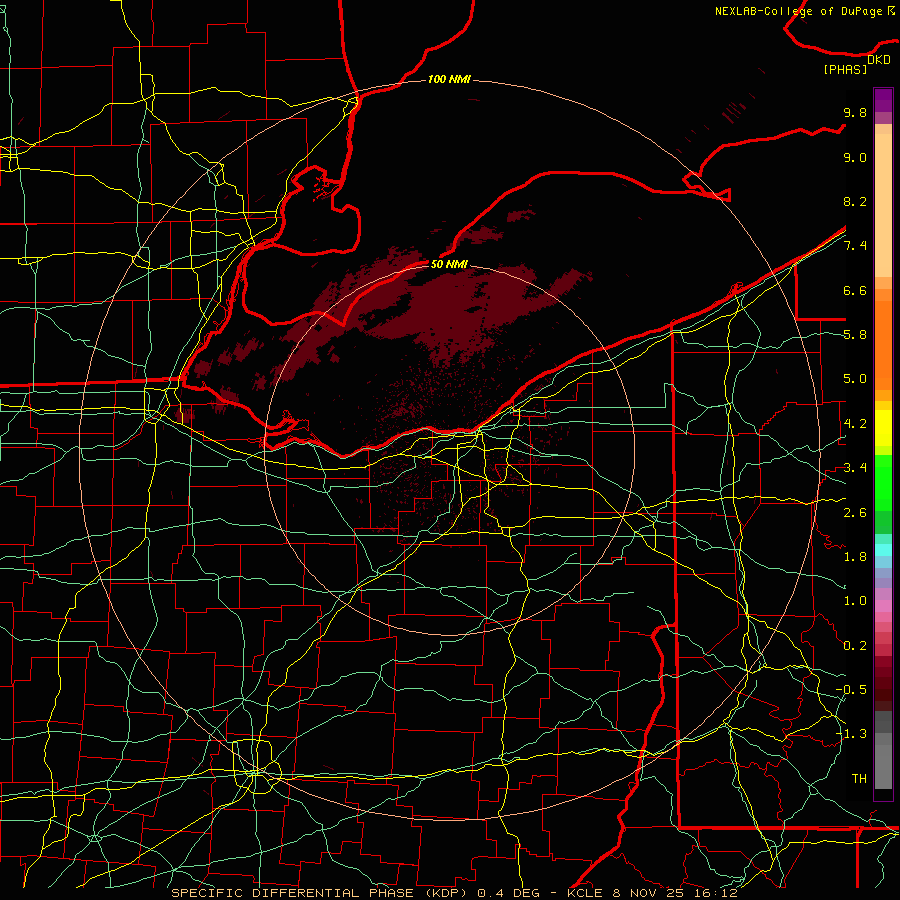The width and height of the screenshot is (900, 900).
Task: Select the 9.8 value on color scale
Action: tap(855, 112)
